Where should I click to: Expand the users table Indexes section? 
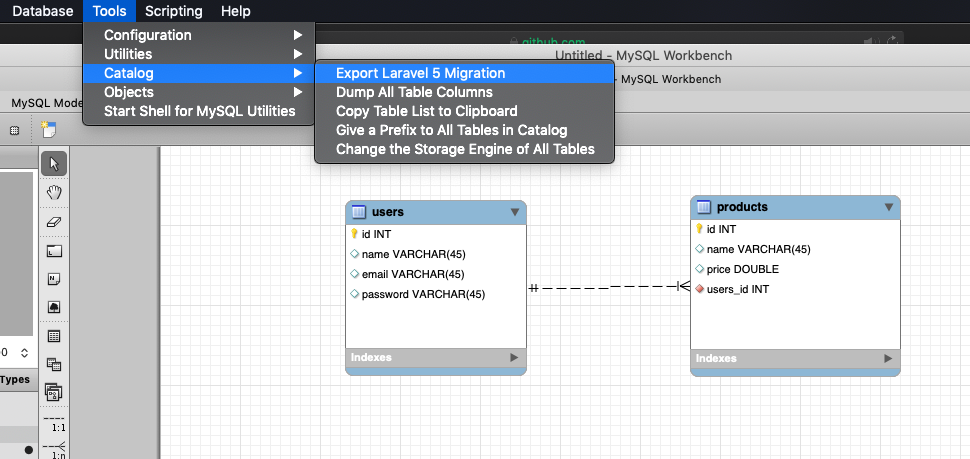click(513, 358)
